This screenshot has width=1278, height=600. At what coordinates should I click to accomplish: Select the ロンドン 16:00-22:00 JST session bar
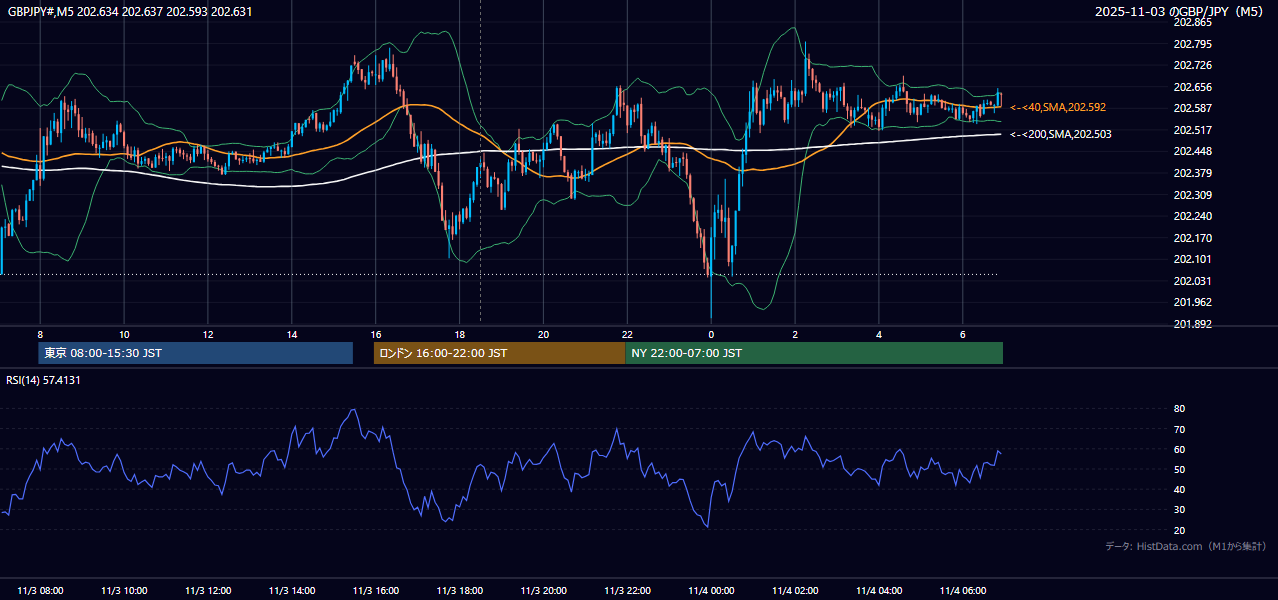[x=499, y=353]
